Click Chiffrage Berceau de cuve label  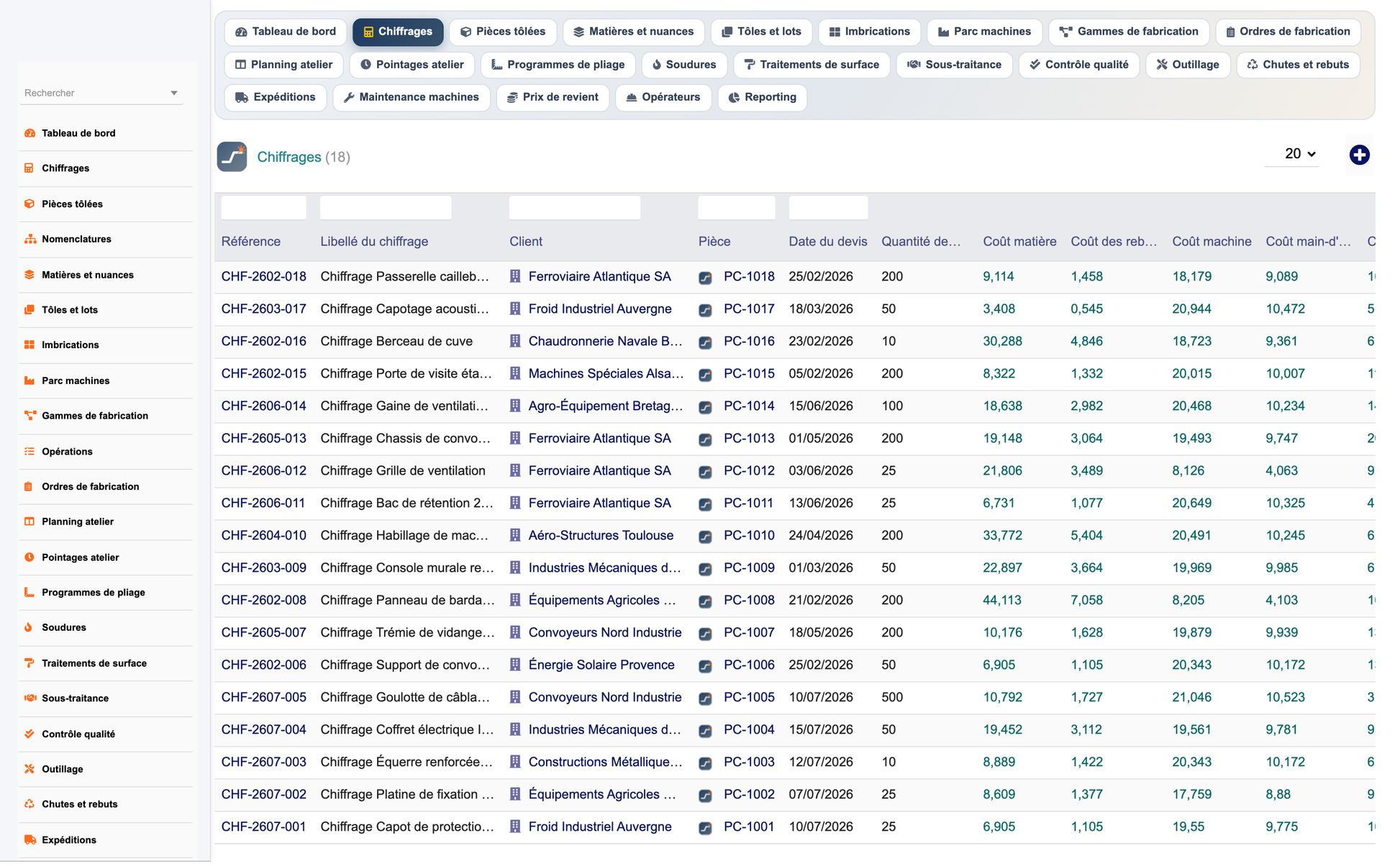396,342
